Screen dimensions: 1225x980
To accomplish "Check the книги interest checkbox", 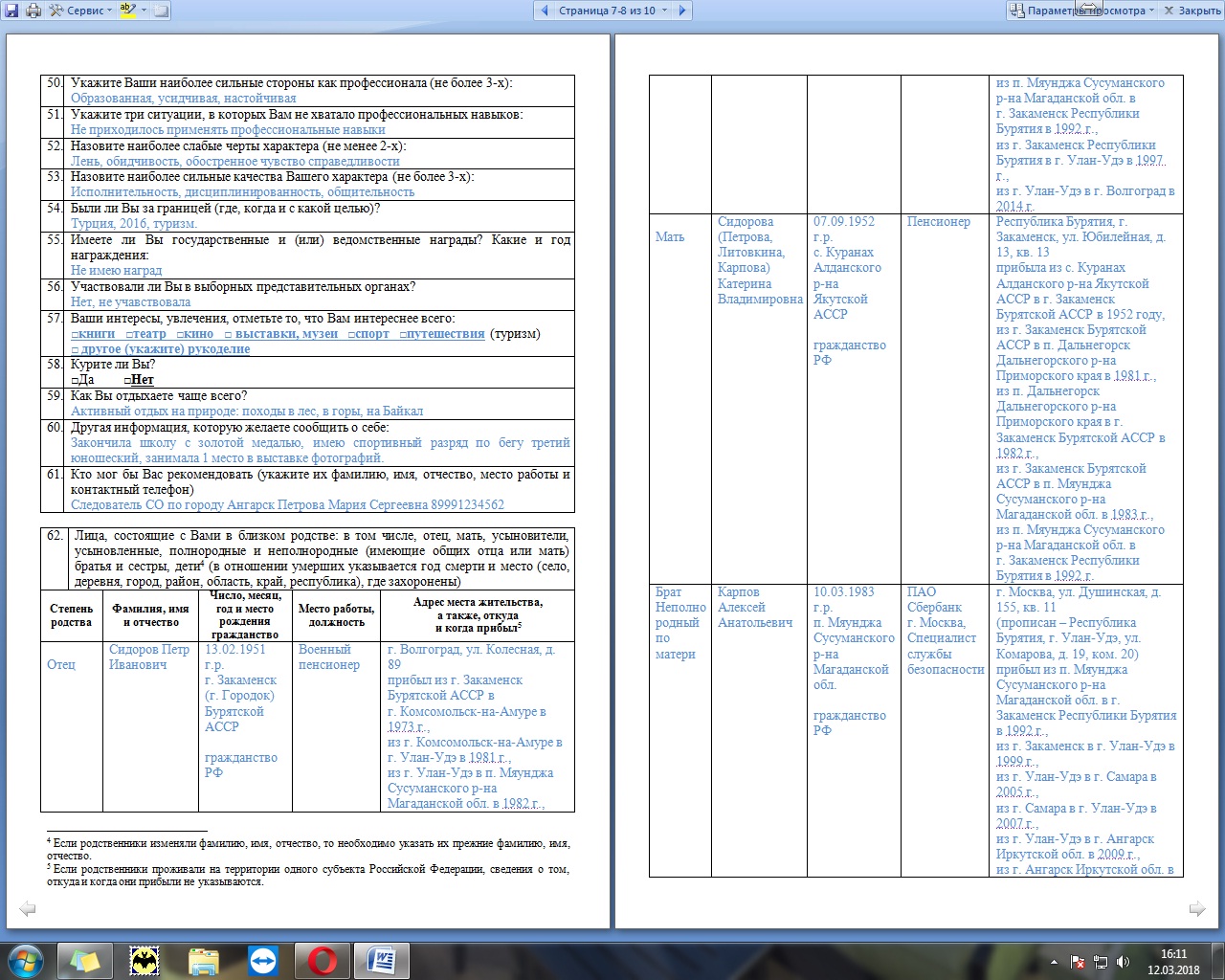I will (x=75, y=334).
